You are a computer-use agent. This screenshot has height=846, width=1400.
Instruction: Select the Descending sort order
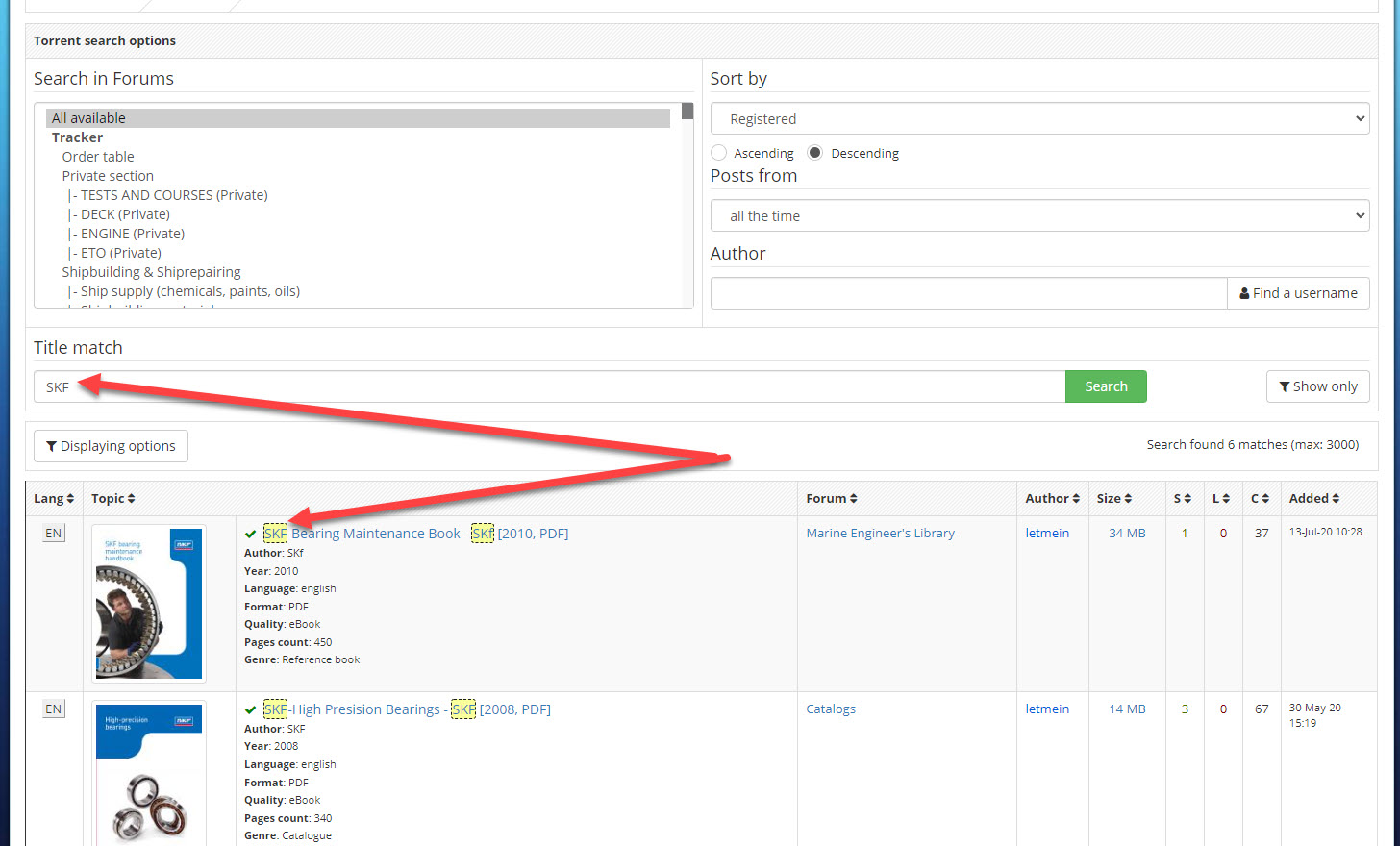(815, 153)
